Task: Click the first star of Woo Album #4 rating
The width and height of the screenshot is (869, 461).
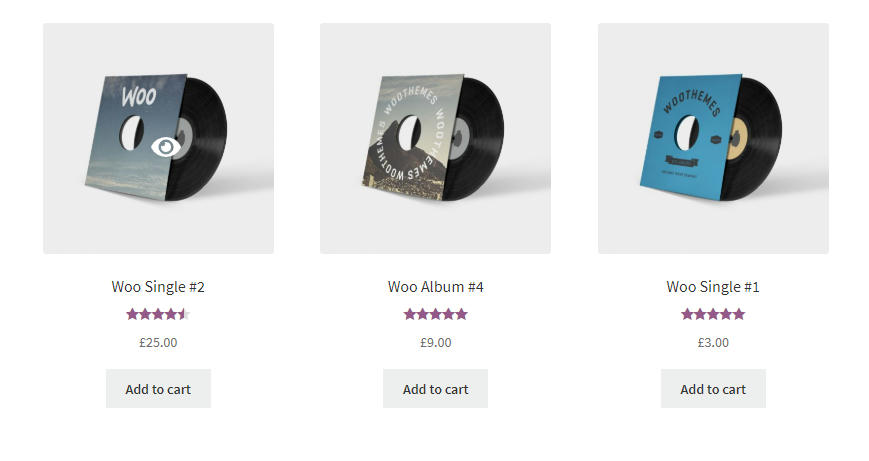Action: click(x=410, y=314)
